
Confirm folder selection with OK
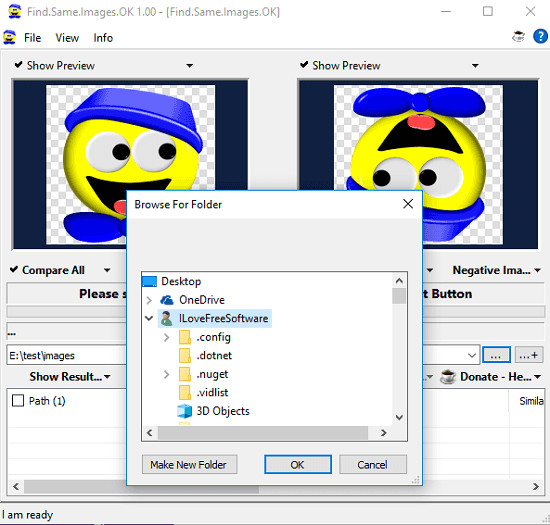click(x=297, y=465)
